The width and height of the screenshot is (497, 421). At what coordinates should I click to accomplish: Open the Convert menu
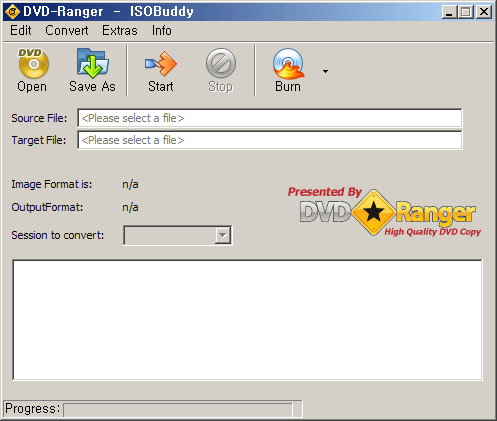point(67,31)
